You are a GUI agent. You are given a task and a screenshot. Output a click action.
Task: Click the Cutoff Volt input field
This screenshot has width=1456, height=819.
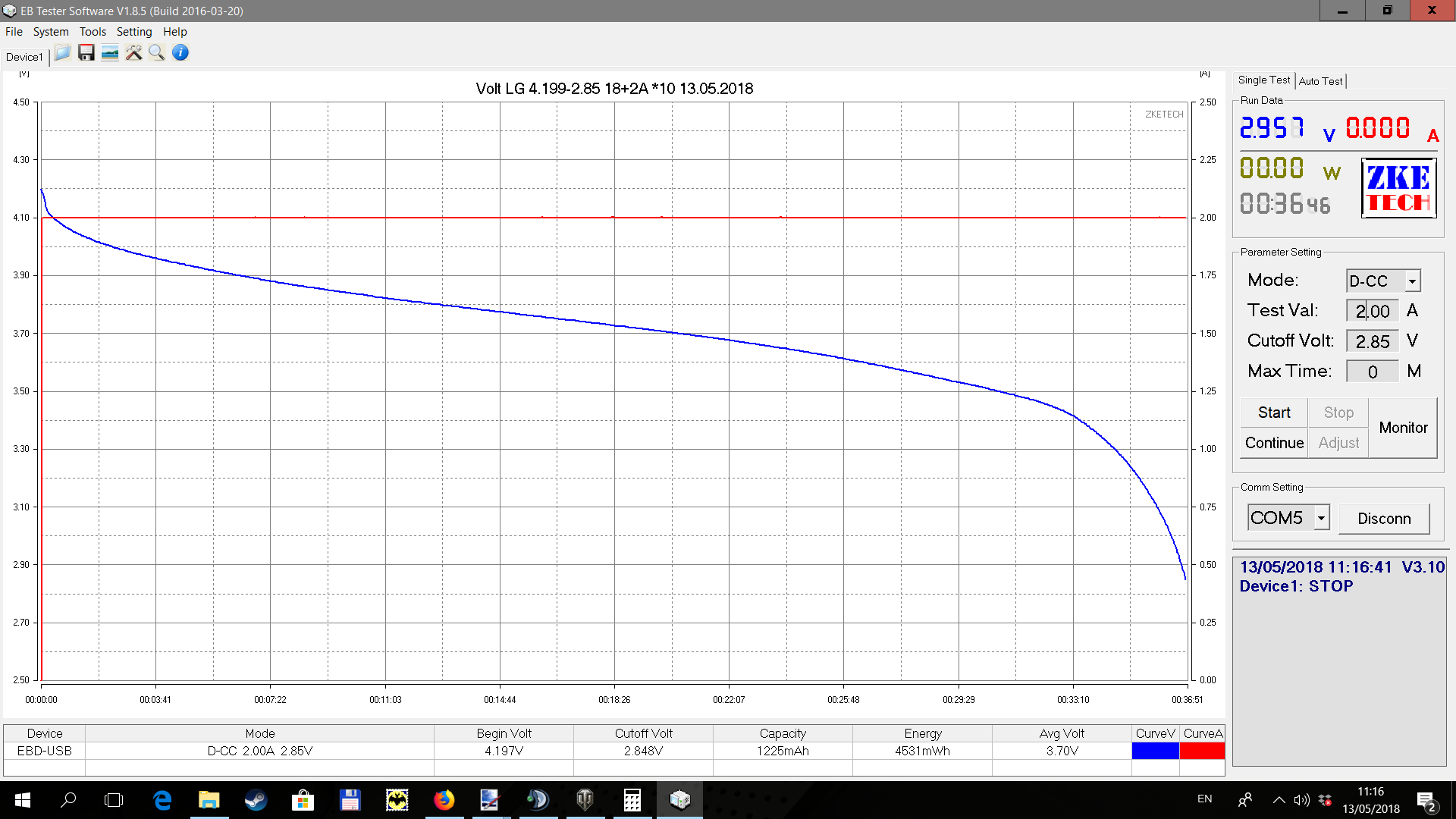pyautogui.click(x=1372, y=341)
